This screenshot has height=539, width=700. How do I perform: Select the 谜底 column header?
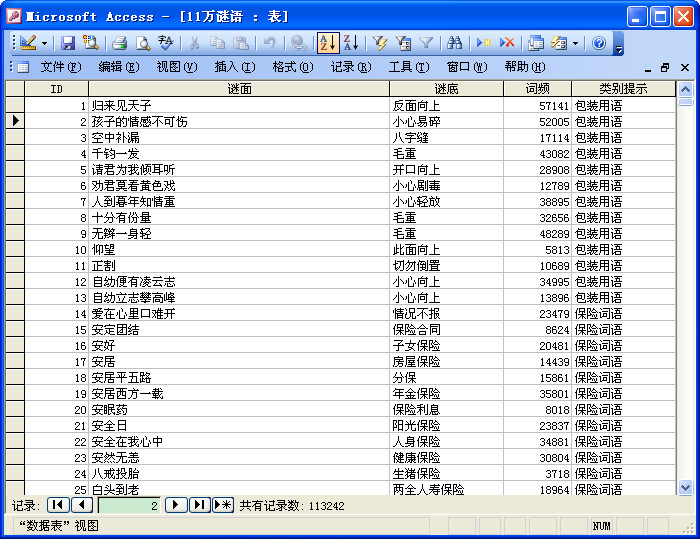coord(446,89)
